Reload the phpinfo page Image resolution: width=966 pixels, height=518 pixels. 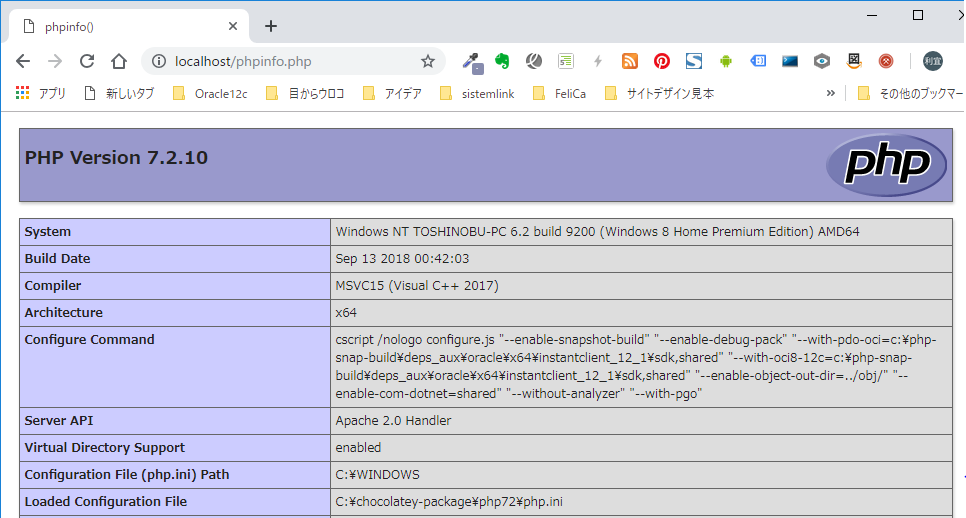click(87, 61)
